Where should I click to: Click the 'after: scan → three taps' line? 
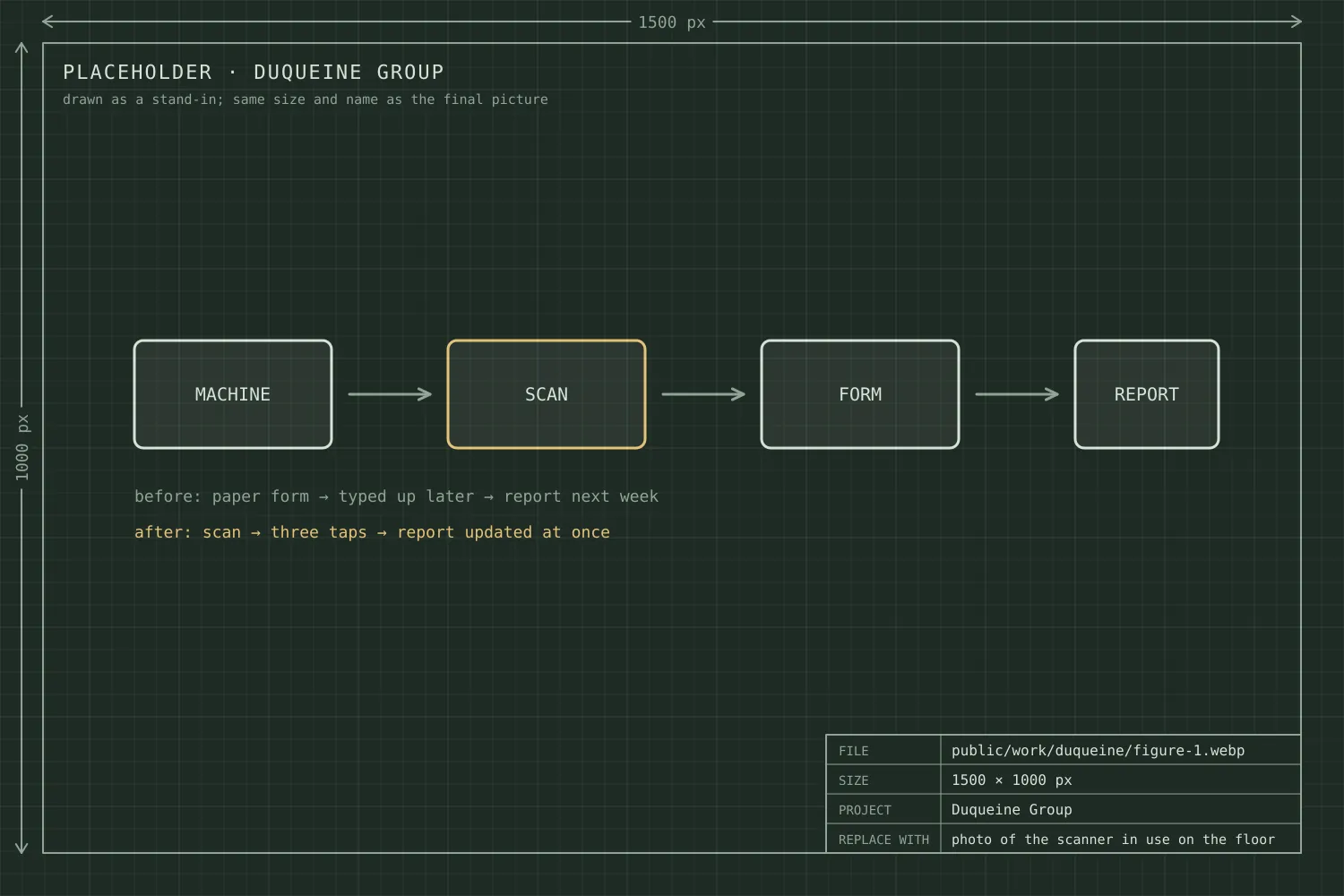pos(372,532)
